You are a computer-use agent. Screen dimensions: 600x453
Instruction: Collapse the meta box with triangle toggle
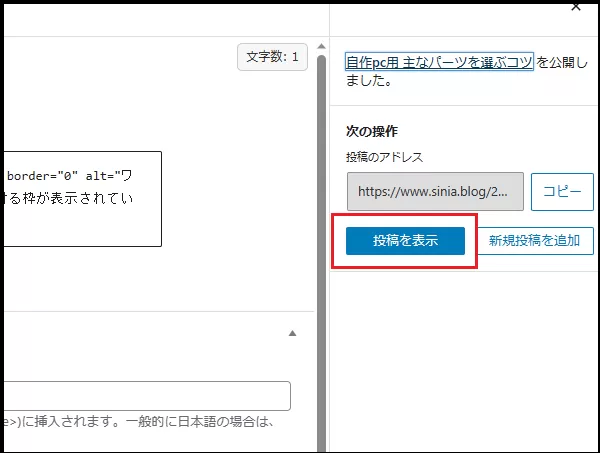[292, 333]
